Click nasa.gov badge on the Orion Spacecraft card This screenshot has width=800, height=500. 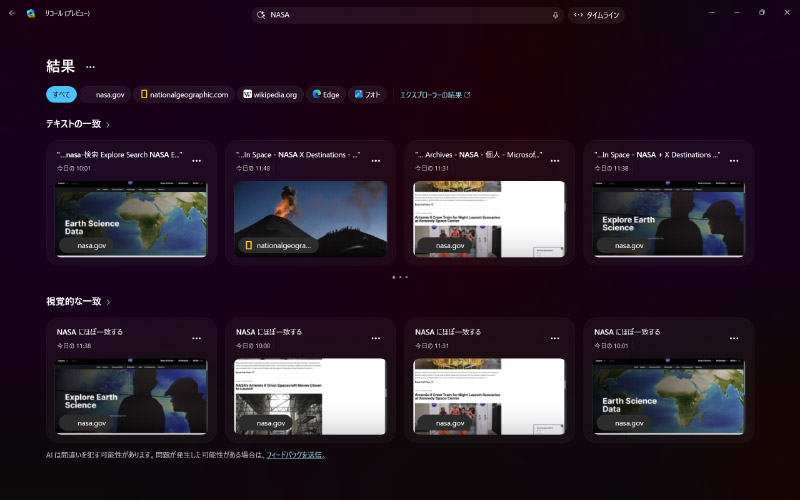click(x=265, y=423)
